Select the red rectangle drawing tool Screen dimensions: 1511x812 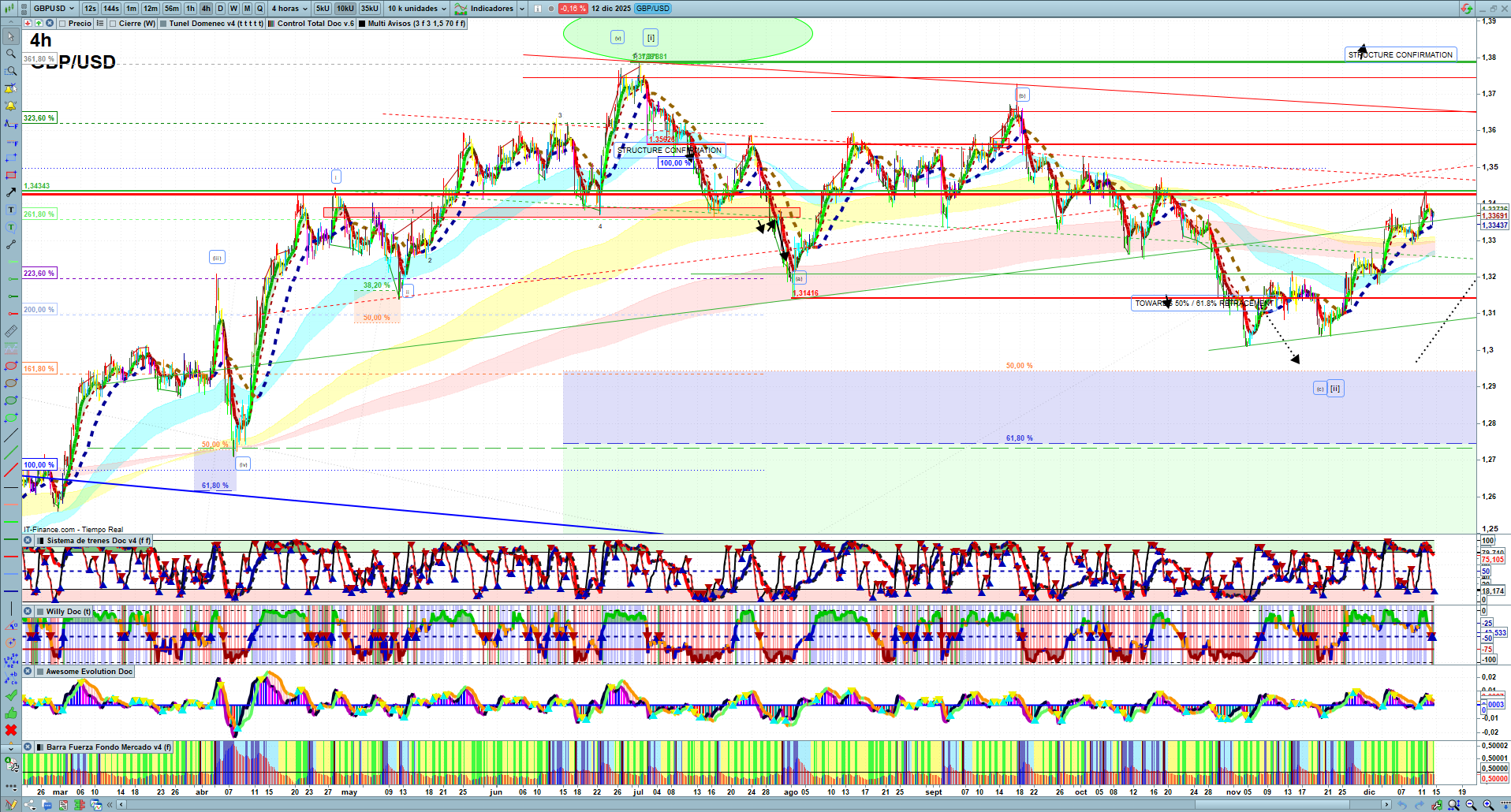pos(11,175)
